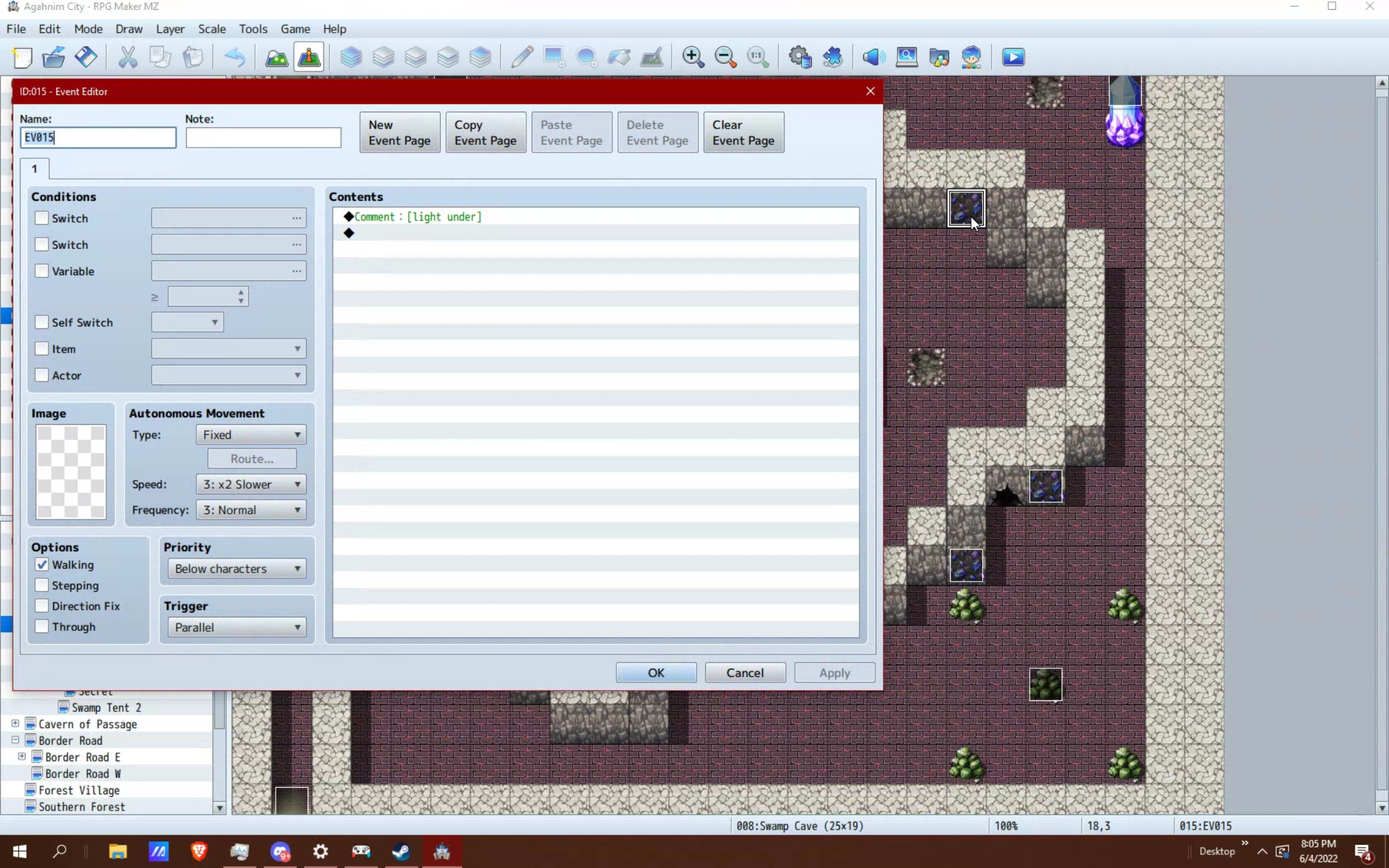Open the Database gear icon
1389x868 pixels.
[800, 58]
